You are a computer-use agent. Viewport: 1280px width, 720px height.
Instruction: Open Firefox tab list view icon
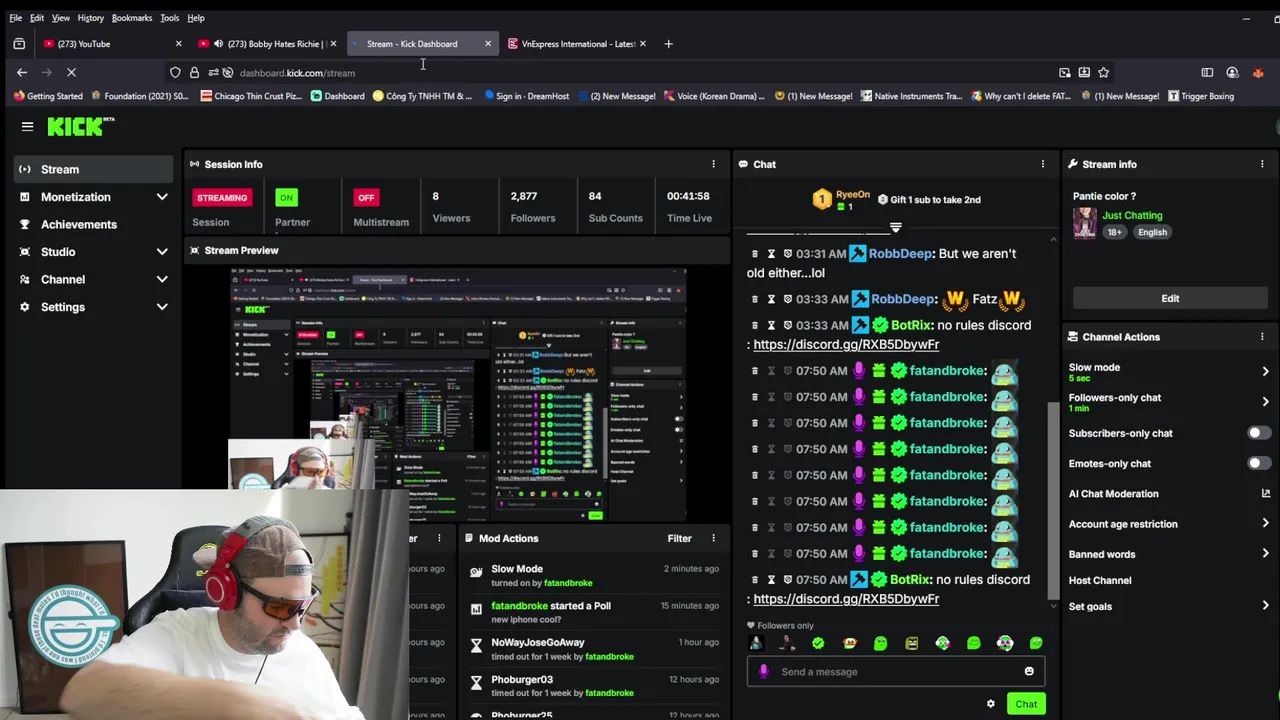[x=19, y=44]
